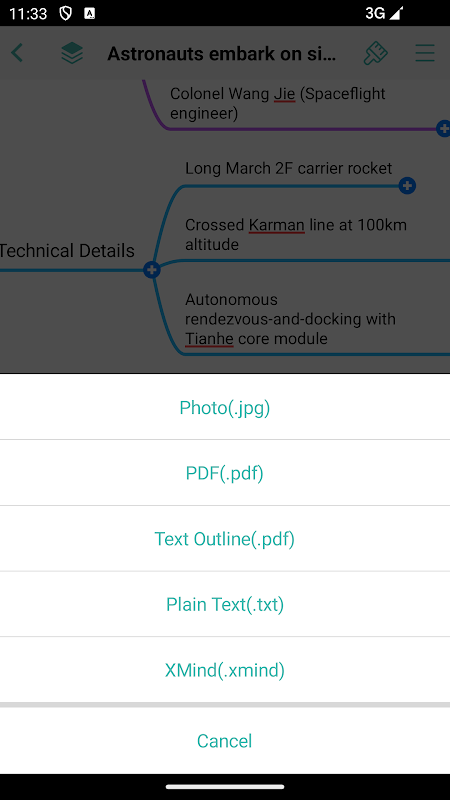Expand plus node at Technical Details branch
Screen dimensions: 450x800
152,269
